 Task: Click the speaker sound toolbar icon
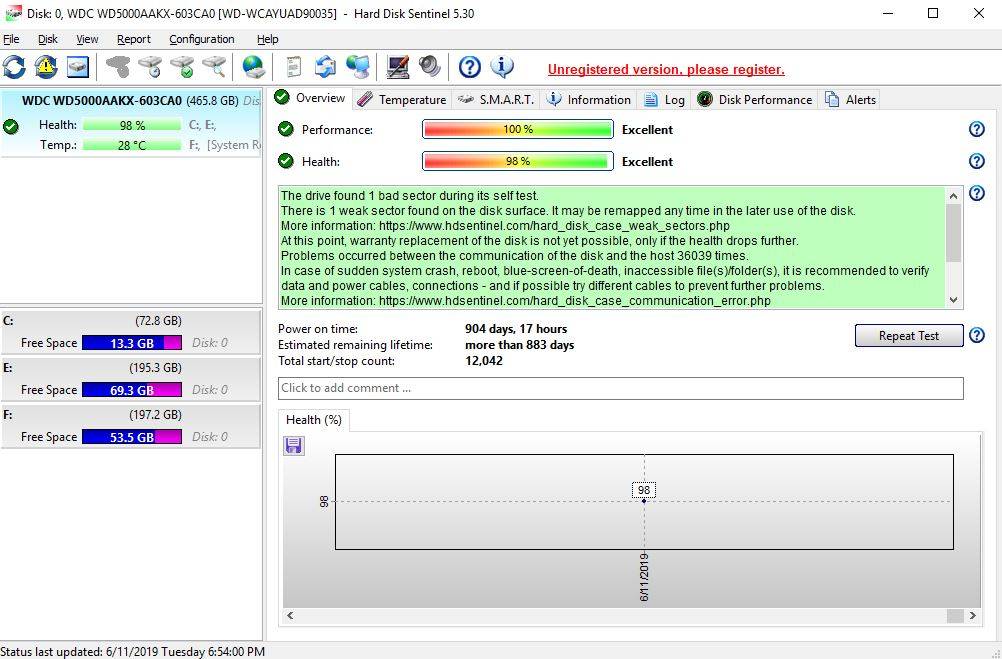429,66
